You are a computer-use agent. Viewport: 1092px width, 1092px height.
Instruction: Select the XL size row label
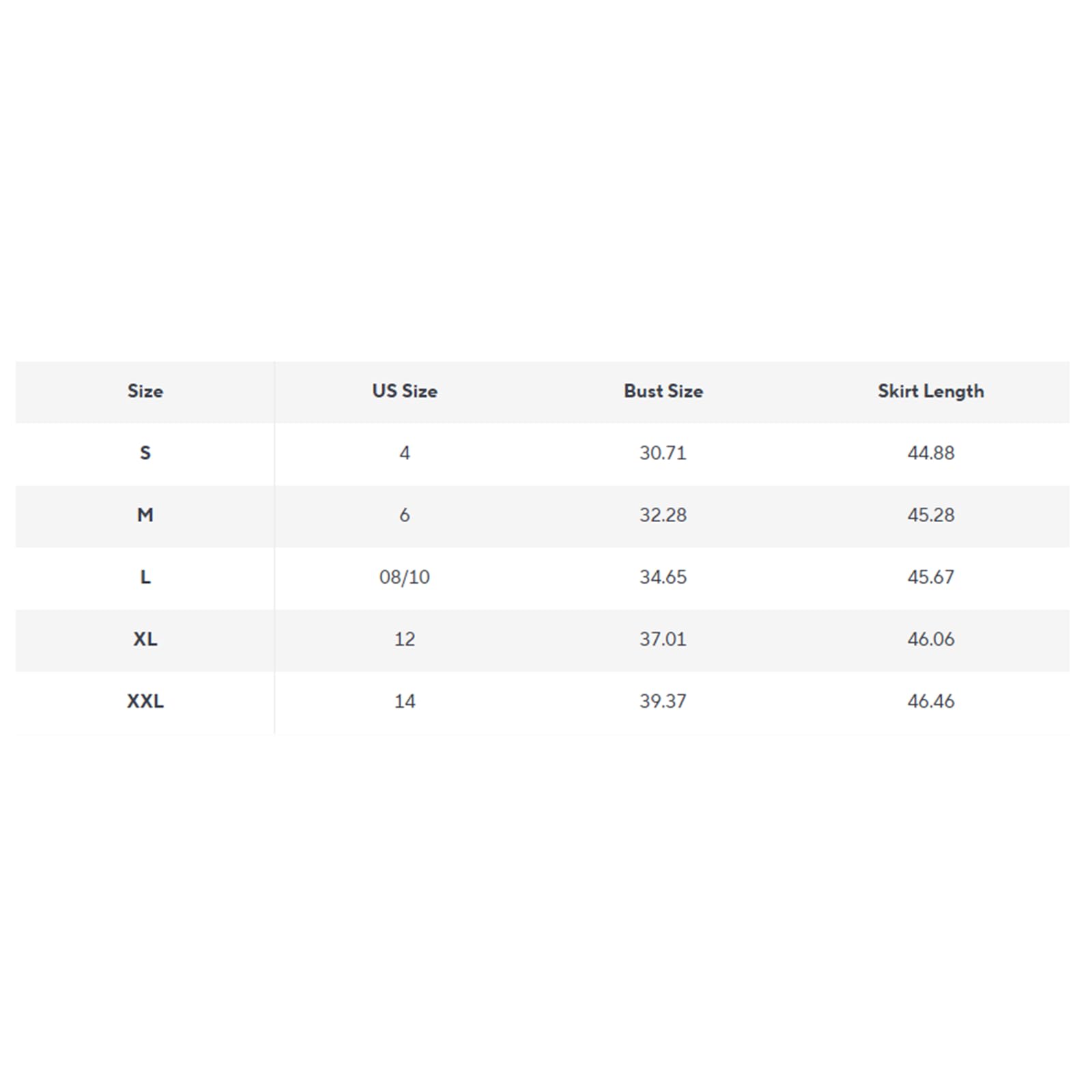145,640
